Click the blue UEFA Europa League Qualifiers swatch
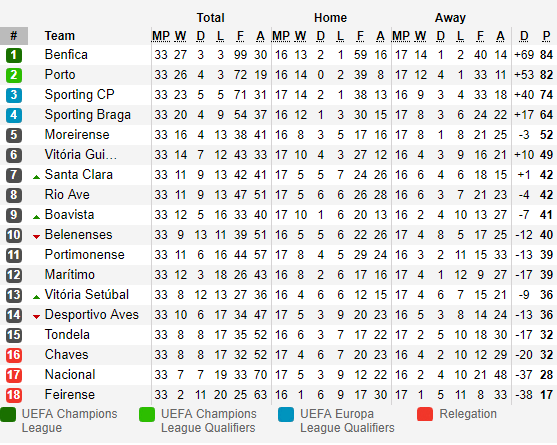 pyautogui.click(x=286, y=414)
